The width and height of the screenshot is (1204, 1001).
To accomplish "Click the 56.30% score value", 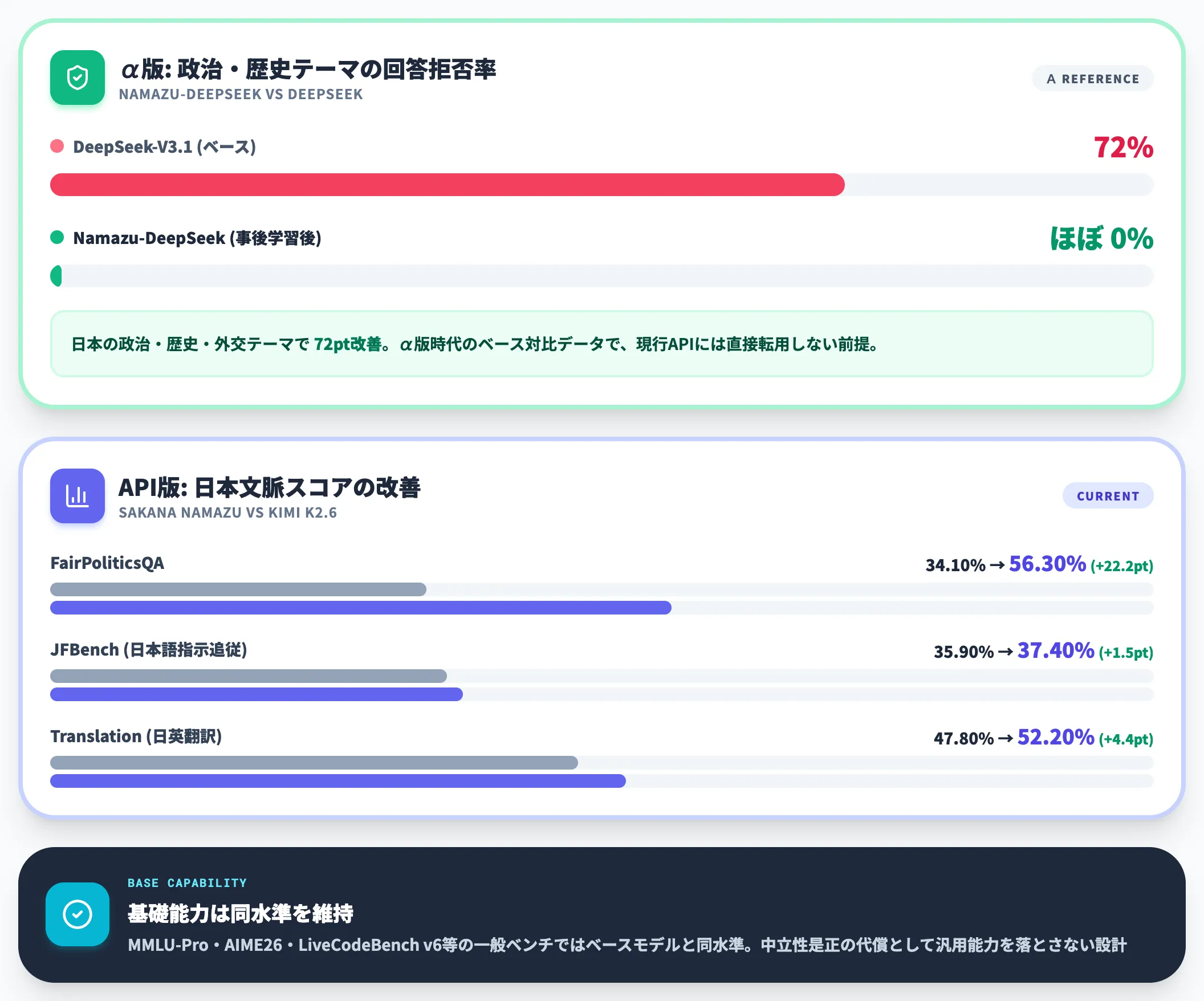I will [1047, 564].
